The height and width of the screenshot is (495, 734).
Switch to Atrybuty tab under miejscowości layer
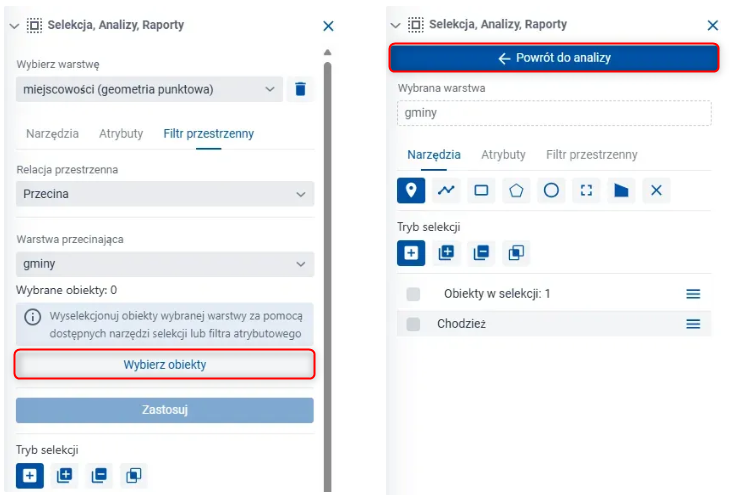(121, 133)
